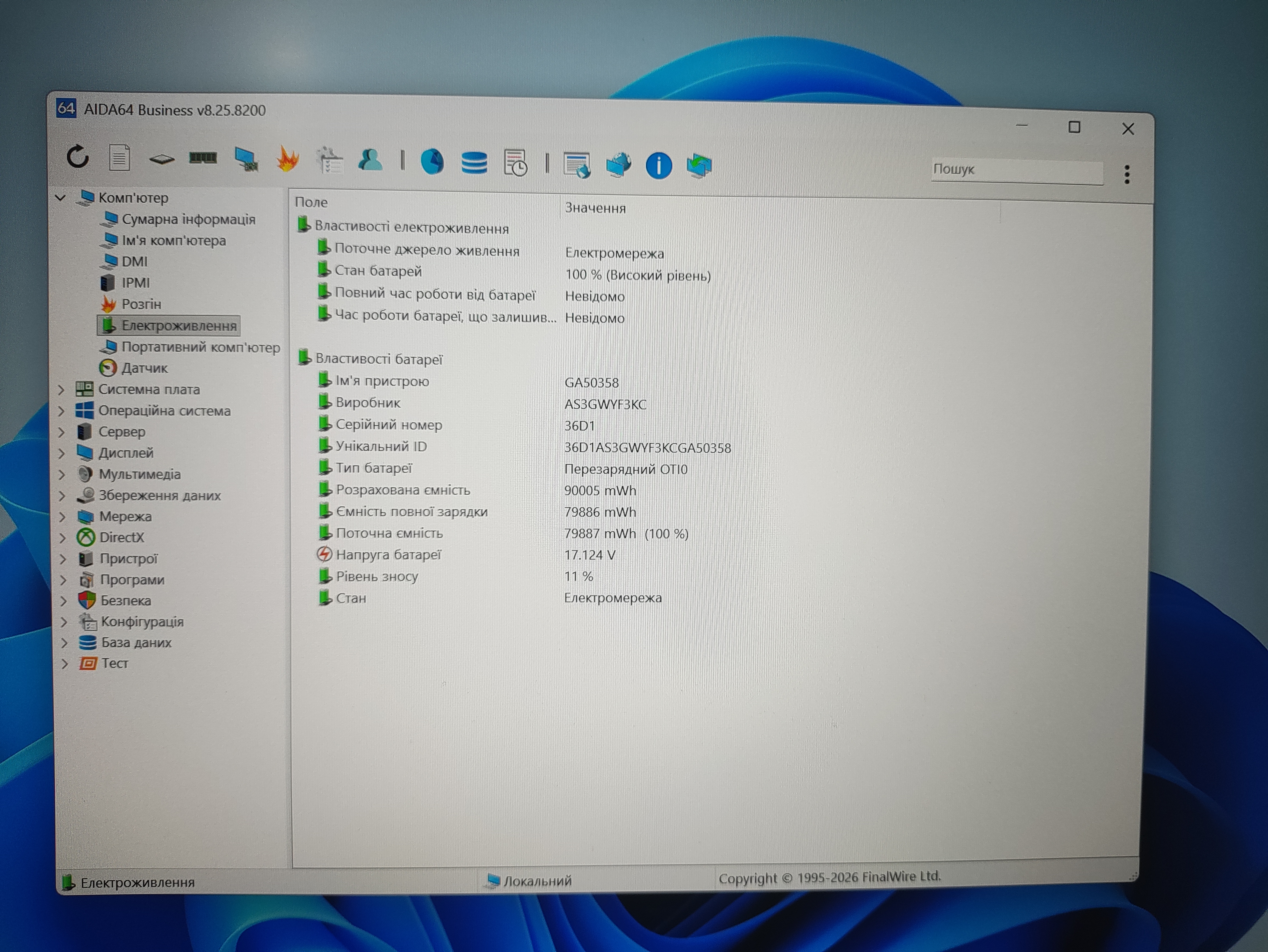Select the Датчик tree item
The width and height of the screenshot is (1268, 952).
tap(144, 368)
